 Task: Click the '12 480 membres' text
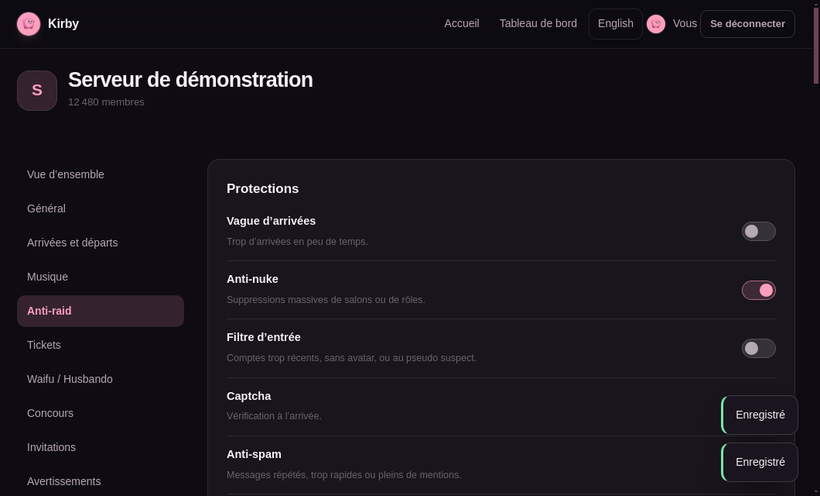(106, 102)
